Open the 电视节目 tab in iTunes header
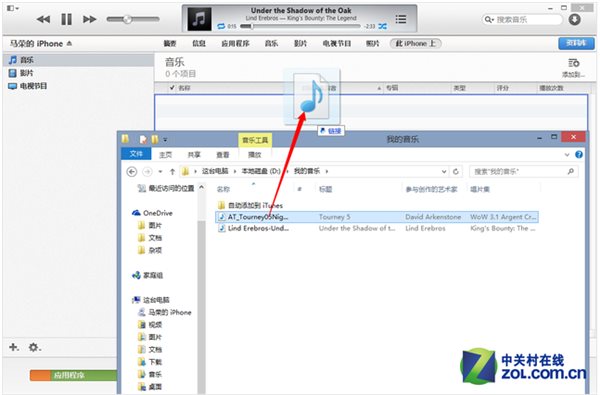The image size is (600, 395). point(337,43)
